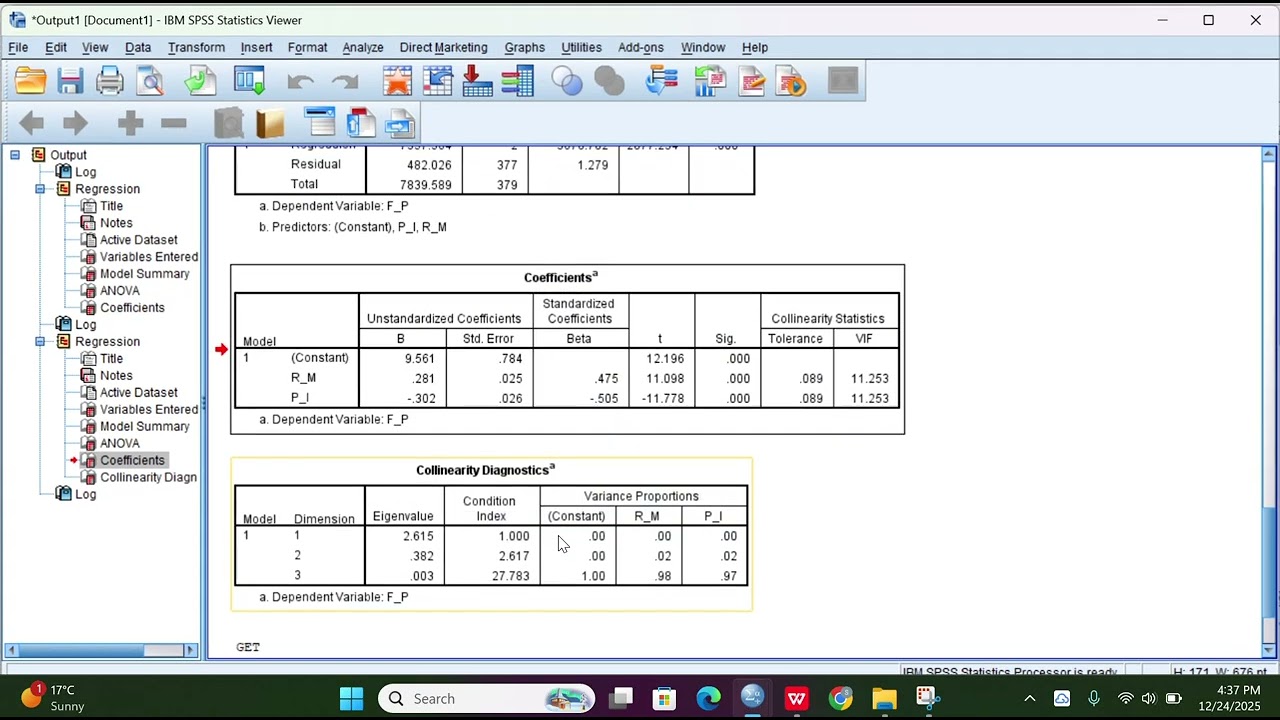This screenshot has width=1280, height=720.
Task: Open the Direct Marketing menu
Action: click(443, 47)
